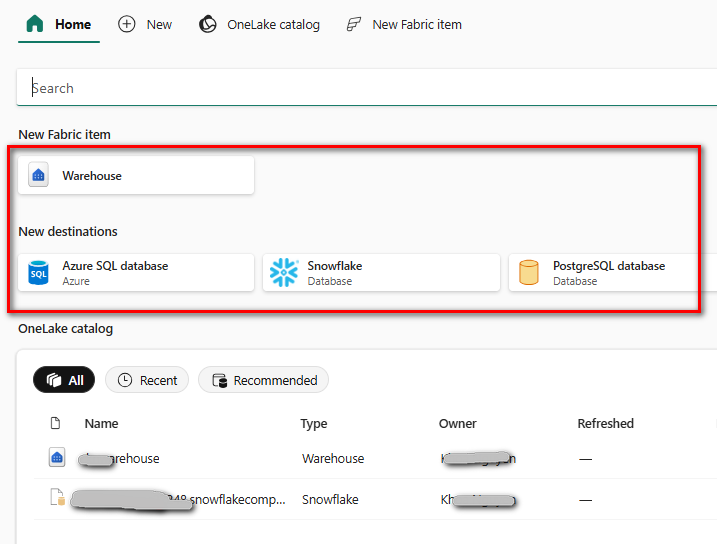Switch to the Home tab
This screenshot has width=717, height=544.
tap(72, 24)
